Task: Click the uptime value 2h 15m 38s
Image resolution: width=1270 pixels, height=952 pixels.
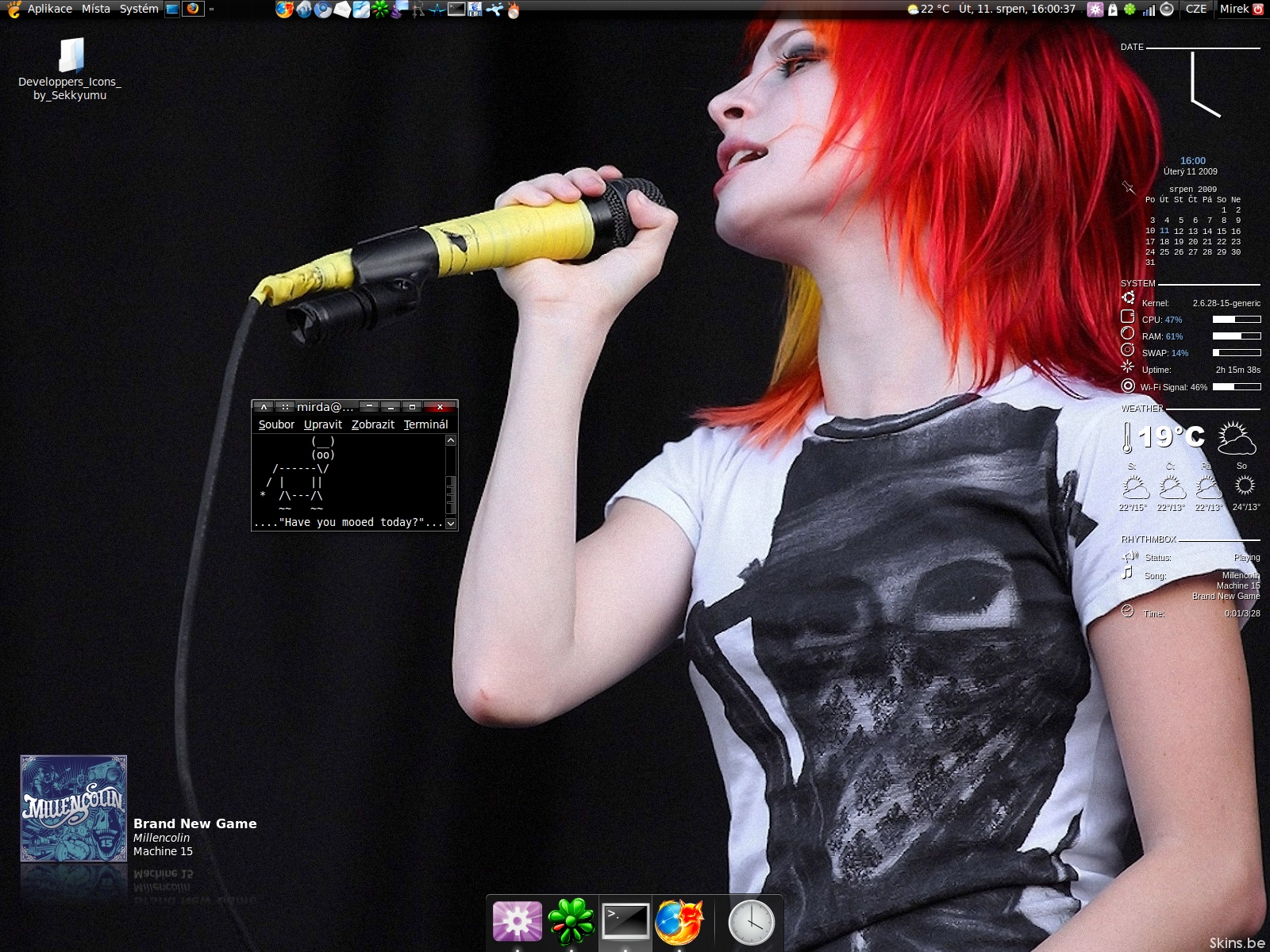Action: click(x=1238, y=370)
